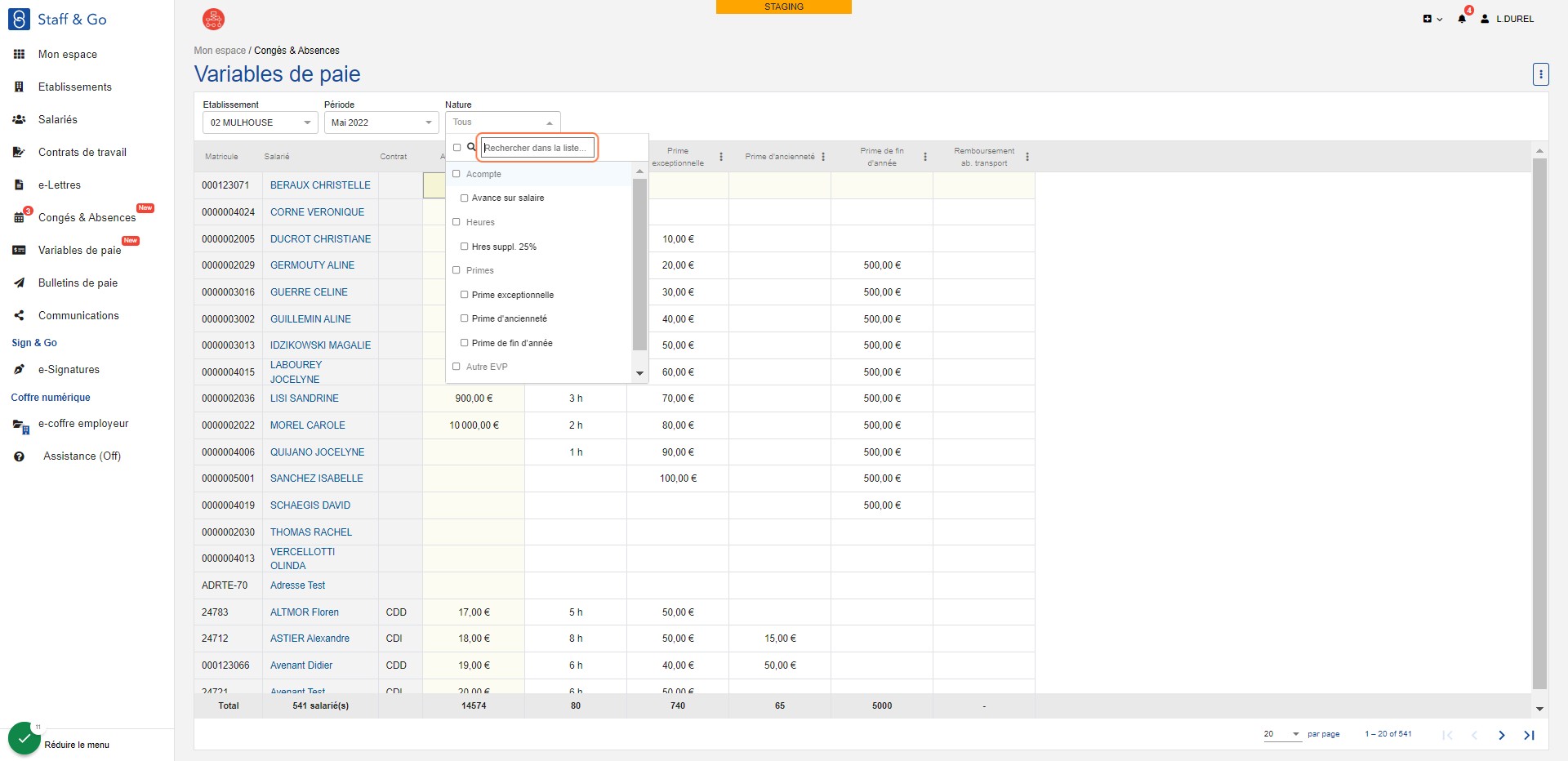Tick the Hres suppl. 25% checkbox
This screenshot has width=1568, height=761.
click(x=464, y=247)
